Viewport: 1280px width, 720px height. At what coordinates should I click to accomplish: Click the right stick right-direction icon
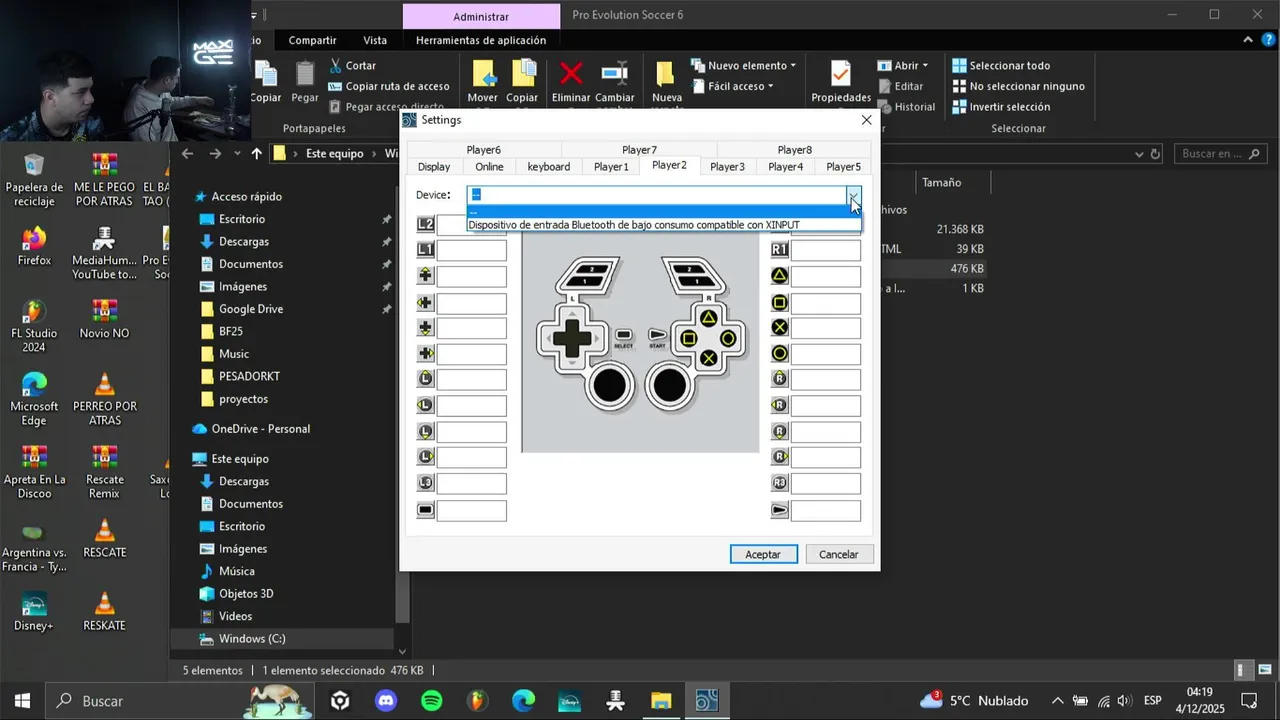780,458
